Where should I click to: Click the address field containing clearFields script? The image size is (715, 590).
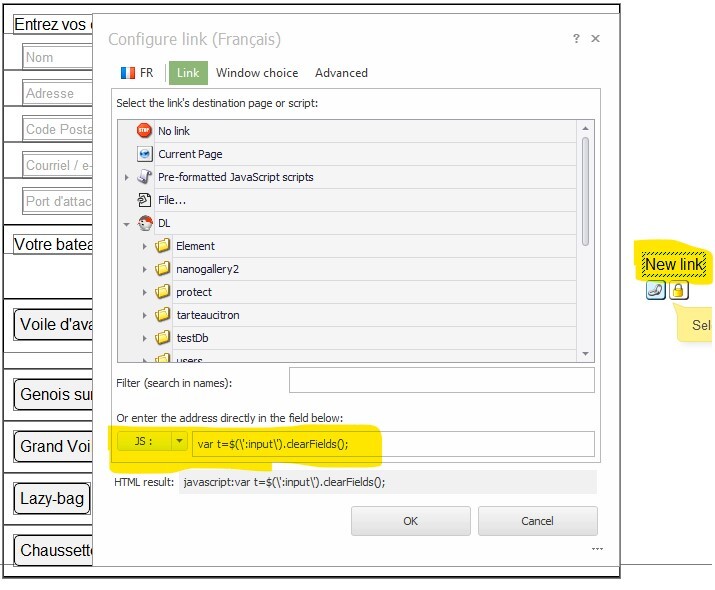394,444
